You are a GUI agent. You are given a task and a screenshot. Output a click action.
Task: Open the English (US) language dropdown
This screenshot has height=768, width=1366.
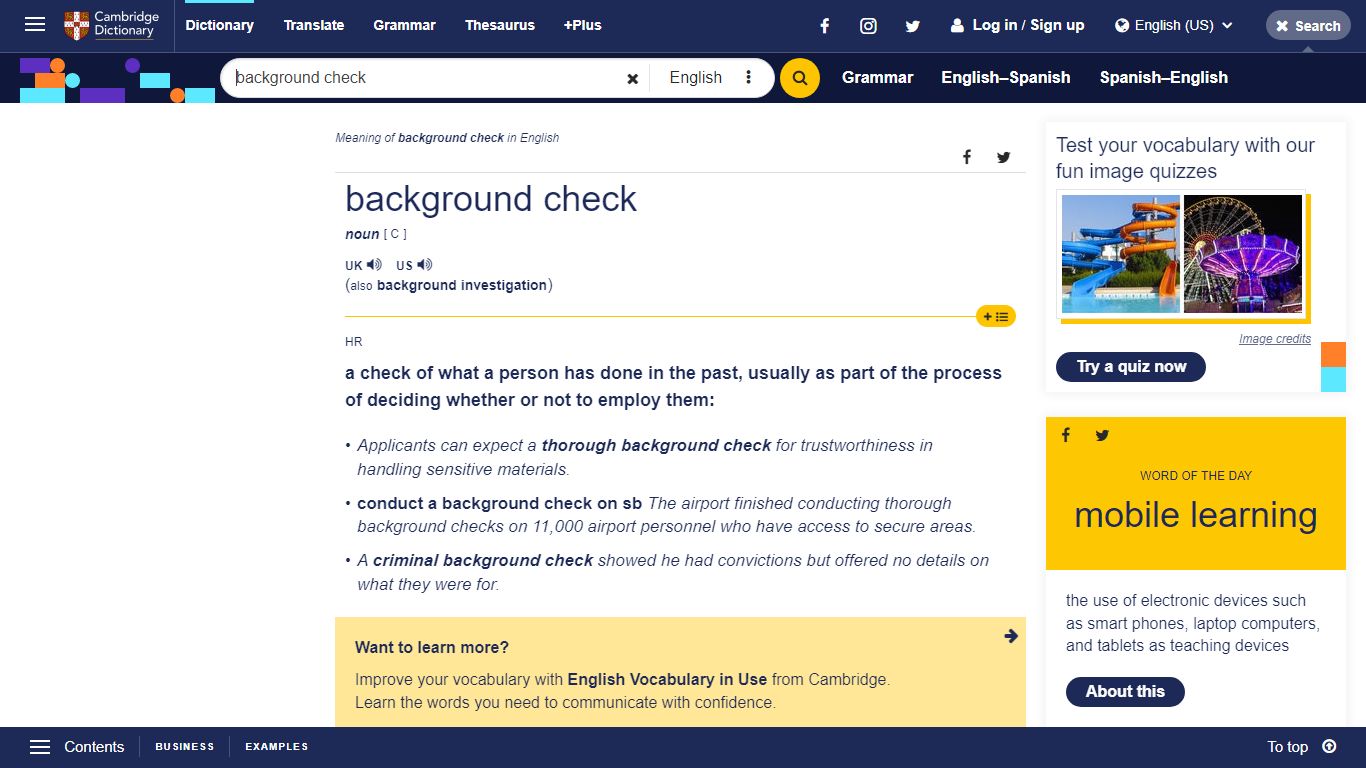coord(1174,26)
